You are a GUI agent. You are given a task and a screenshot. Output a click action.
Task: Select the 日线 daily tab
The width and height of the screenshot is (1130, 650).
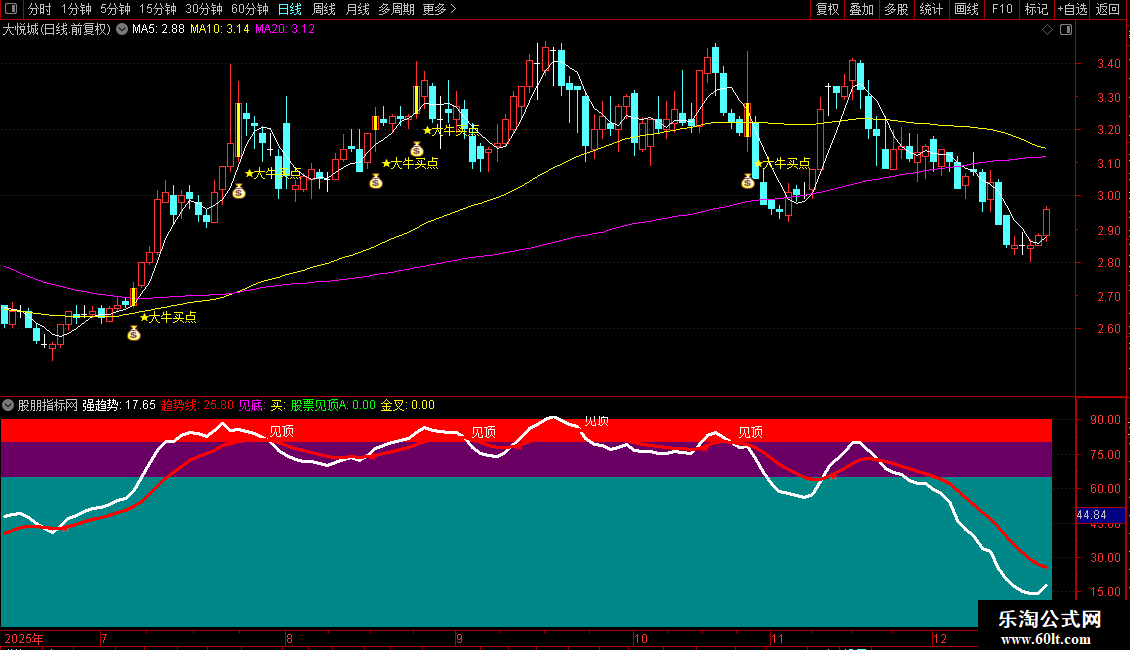[290, 9]
